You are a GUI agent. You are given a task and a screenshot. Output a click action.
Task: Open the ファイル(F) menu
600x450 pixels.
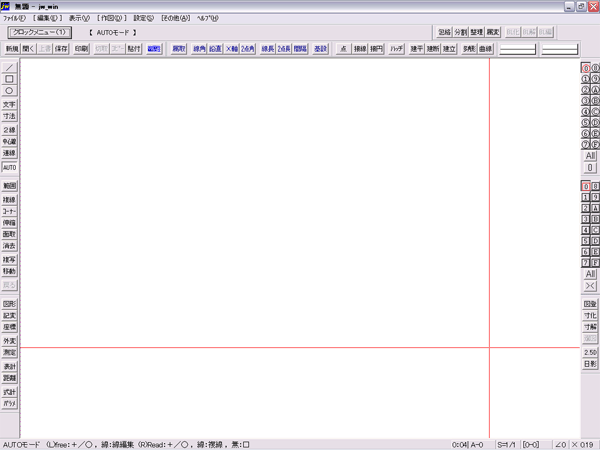tap(15, 18)
